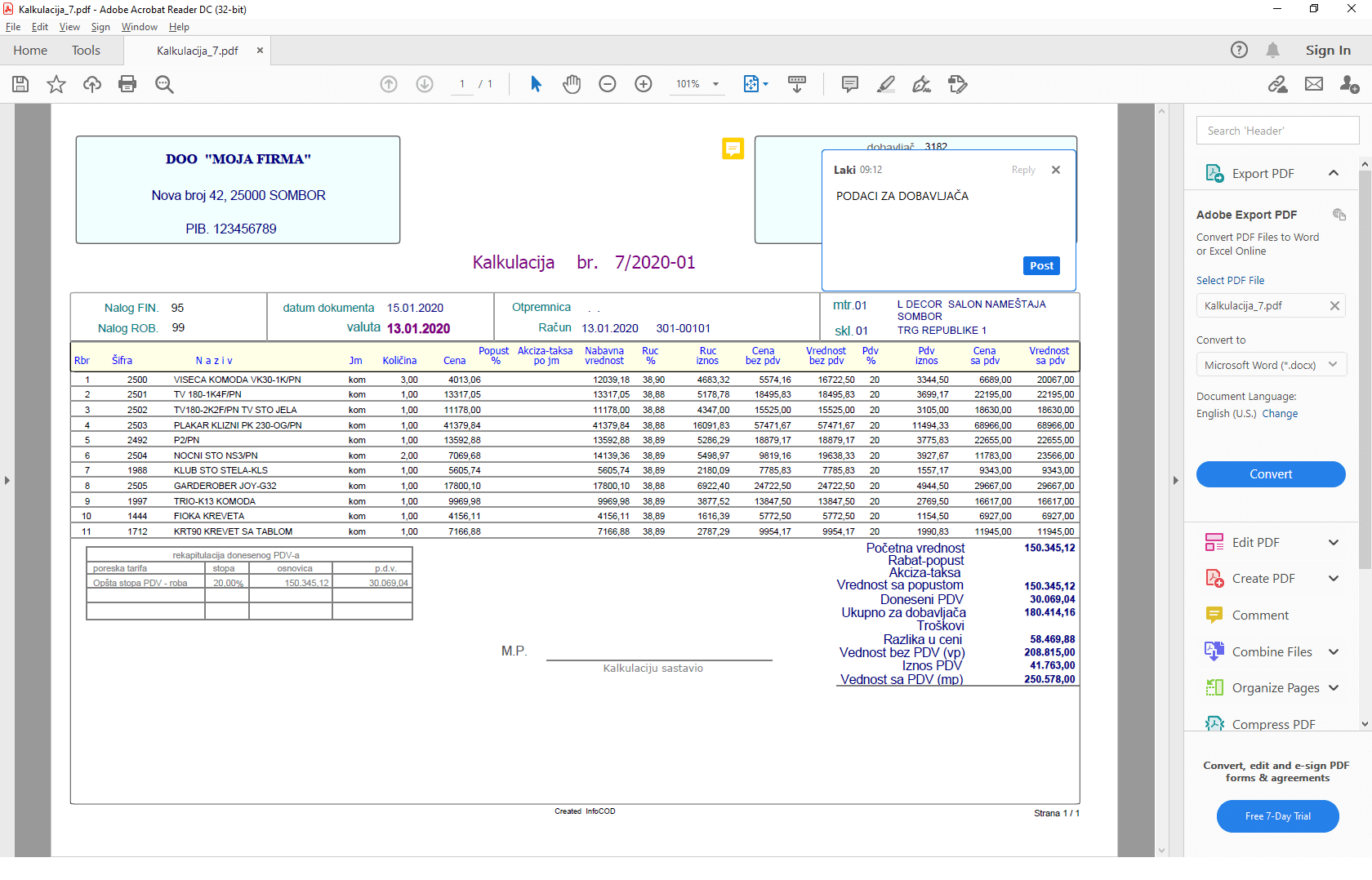Click the Add comment toolbar icon
This screenshot has height=880, width=1372.
point(850,84)
